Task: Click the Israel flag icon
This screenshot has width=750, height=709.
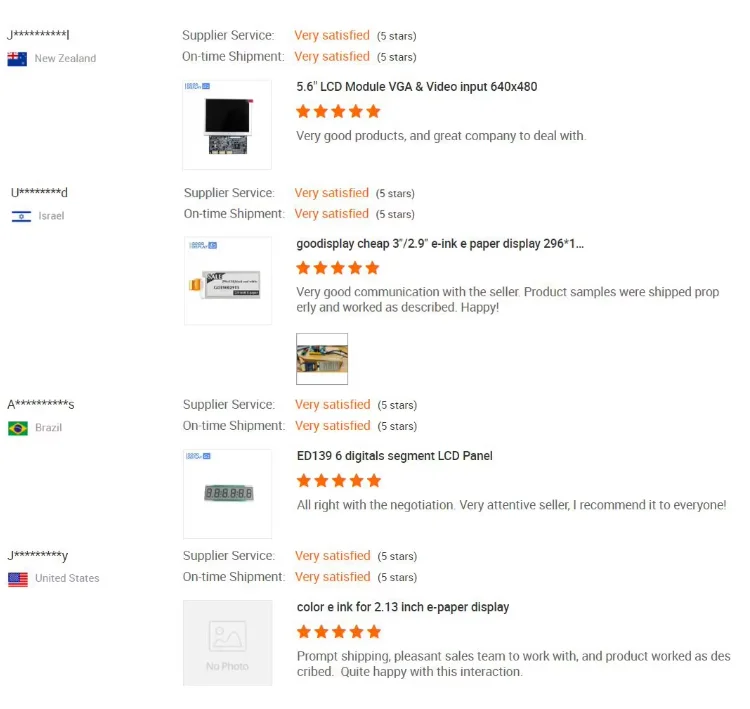Action: click(x=21, y=216)
